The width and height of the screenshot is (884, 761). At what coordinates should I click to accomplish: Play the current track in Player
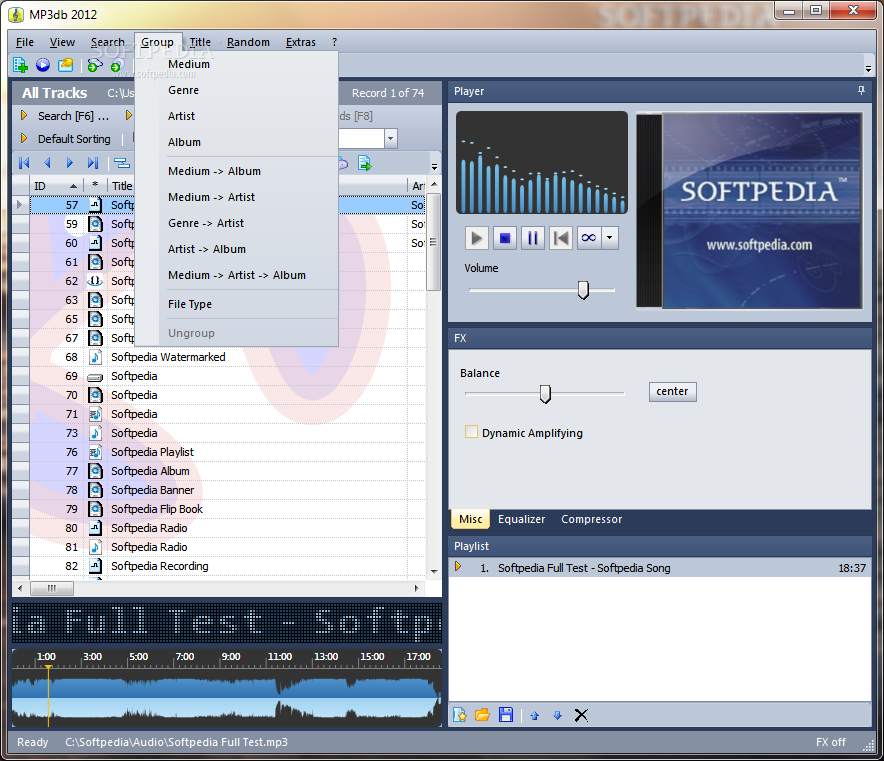click(x=476, y=238)
